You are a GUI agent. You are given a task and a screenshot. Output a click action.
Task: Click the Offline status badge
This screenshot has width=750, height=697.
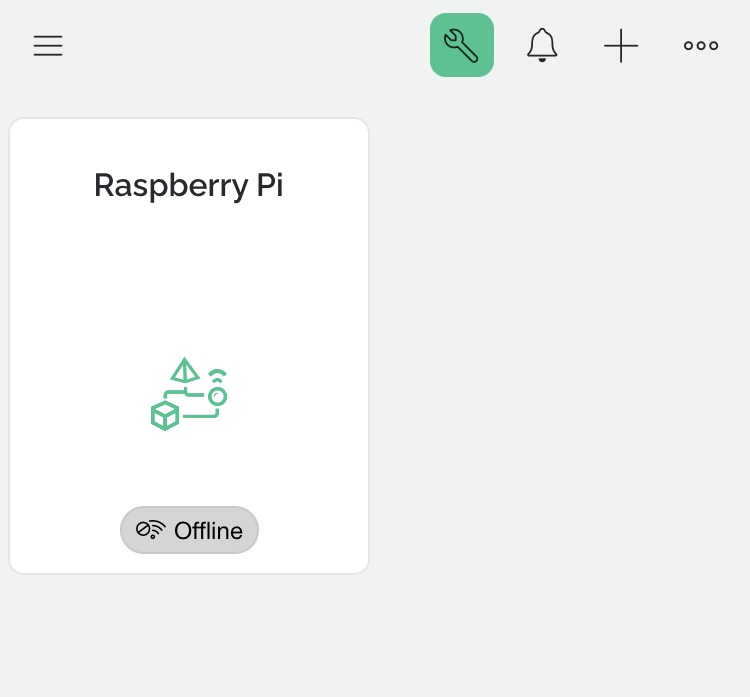pos(189,530)
